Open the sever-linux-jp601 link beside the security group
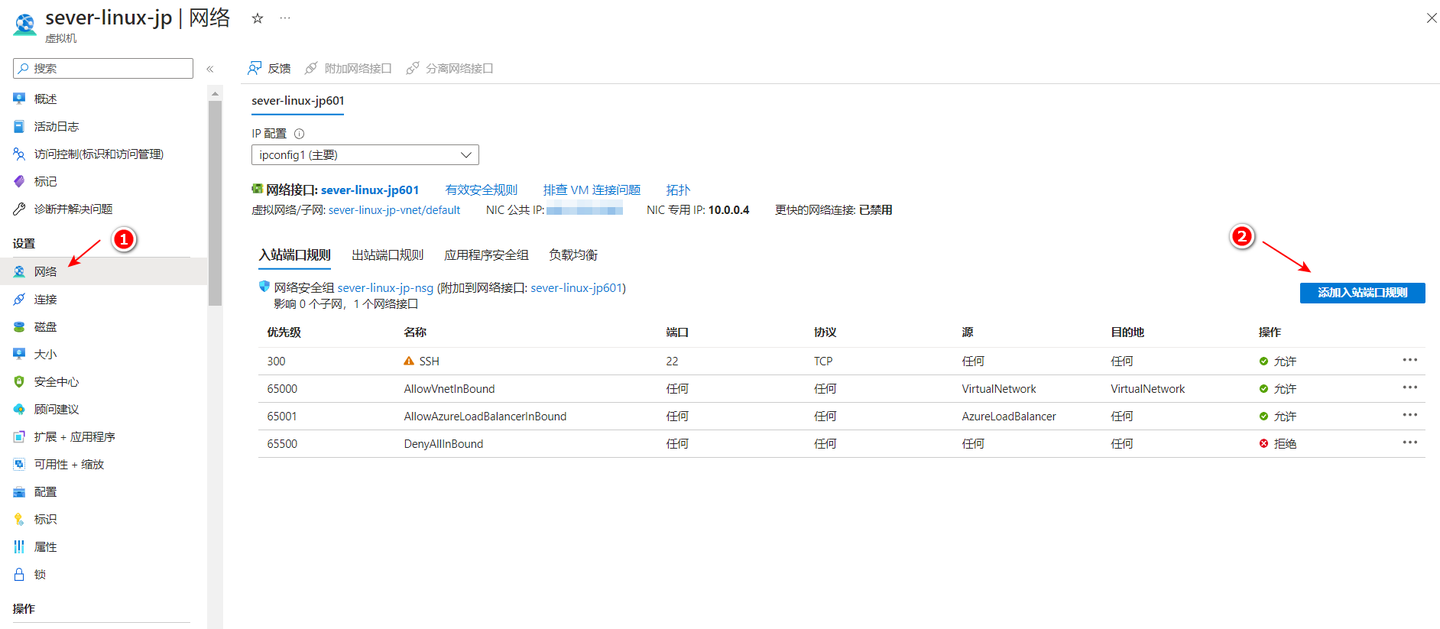The width and height of the screenshot is (1440, 629). [576, 288]
